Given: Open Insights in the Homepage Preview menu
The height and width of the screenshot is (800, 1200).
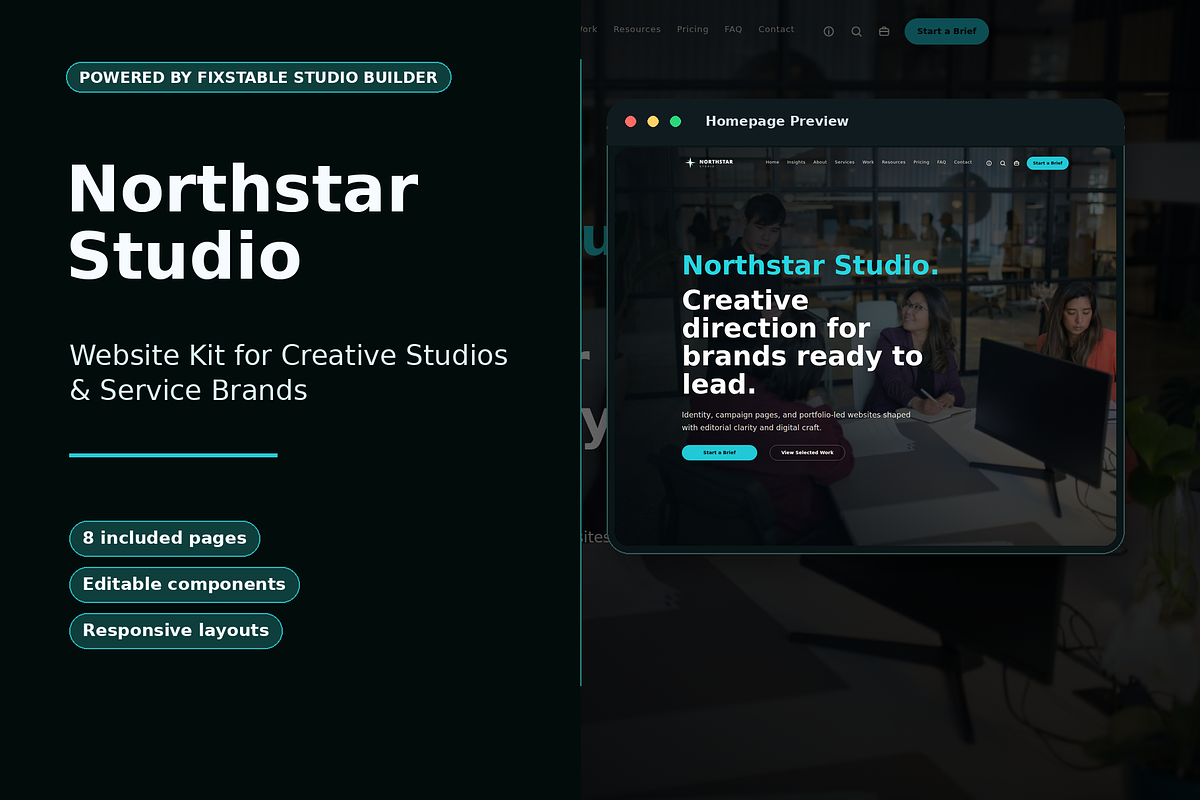Looking at the screenshot, I should click(x=796, y=162).
